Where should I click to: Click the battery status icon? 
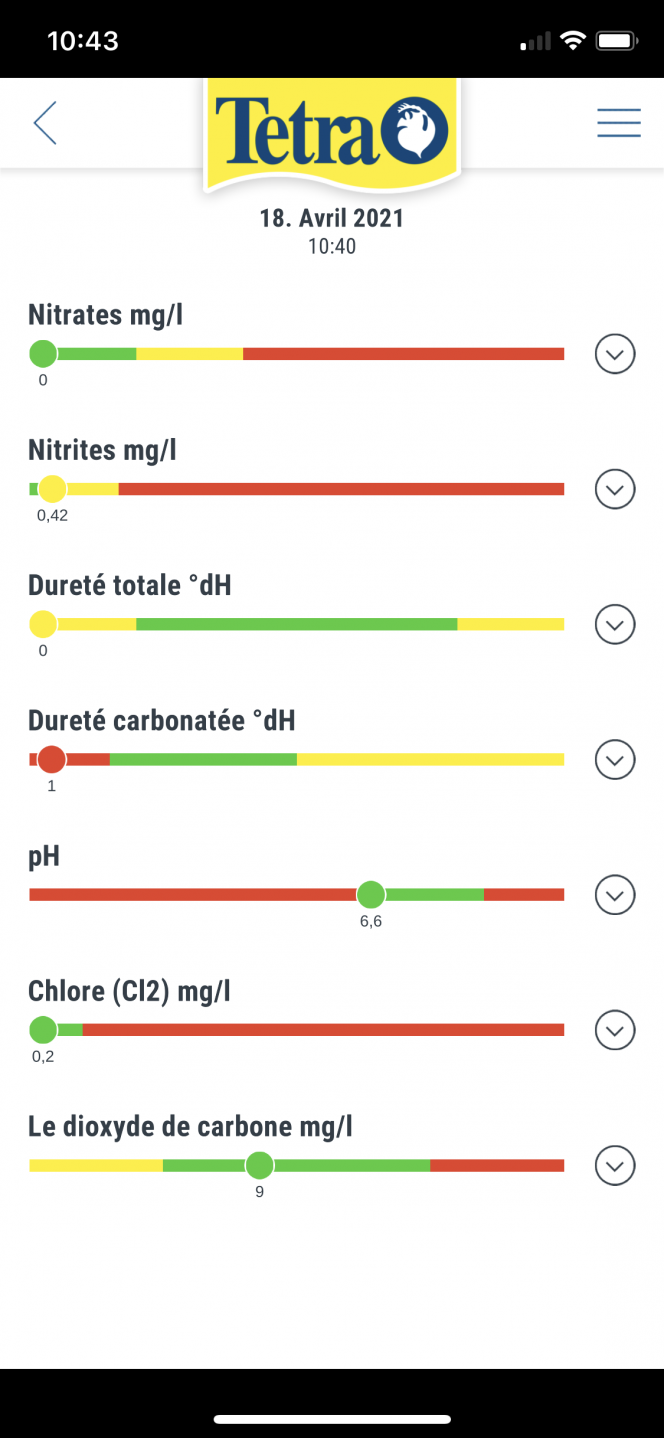click(617, 41)
